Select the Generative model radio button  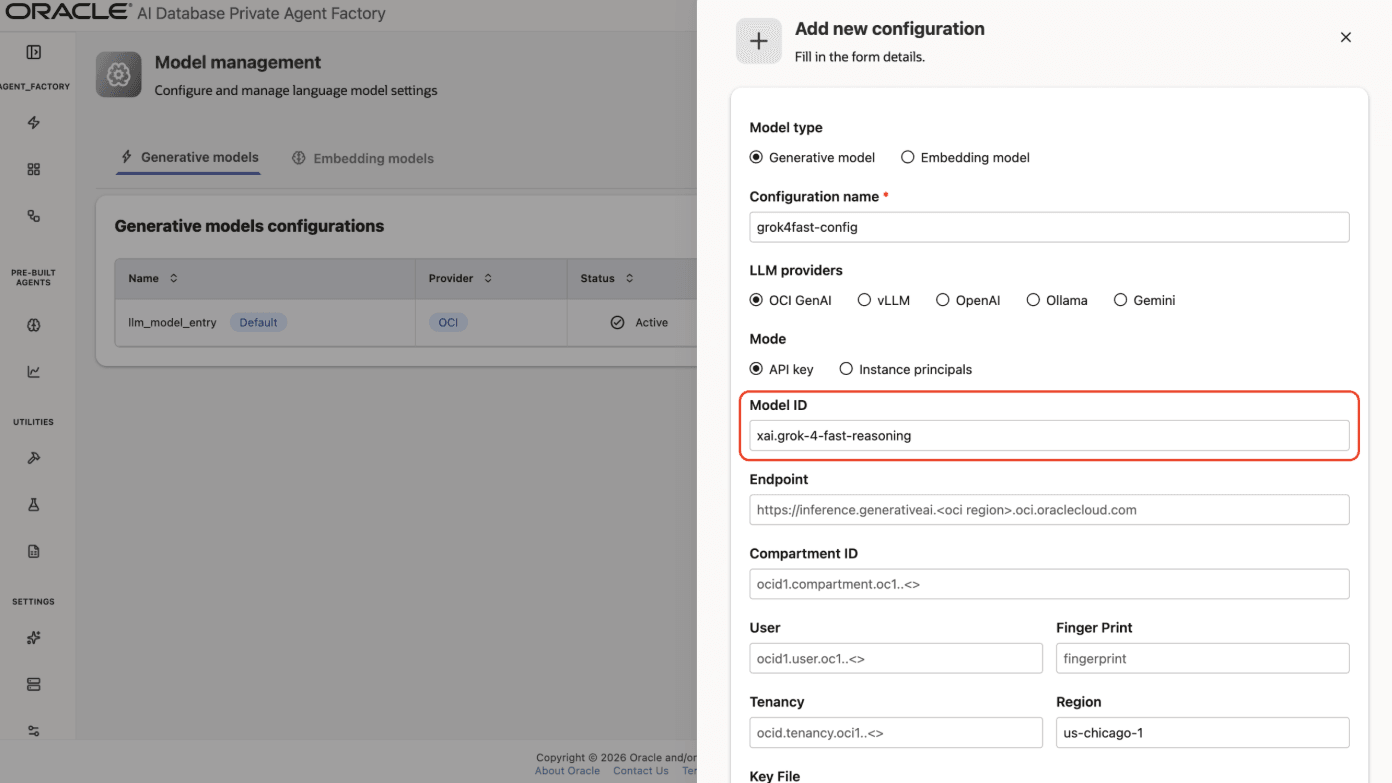click(756, 157)
